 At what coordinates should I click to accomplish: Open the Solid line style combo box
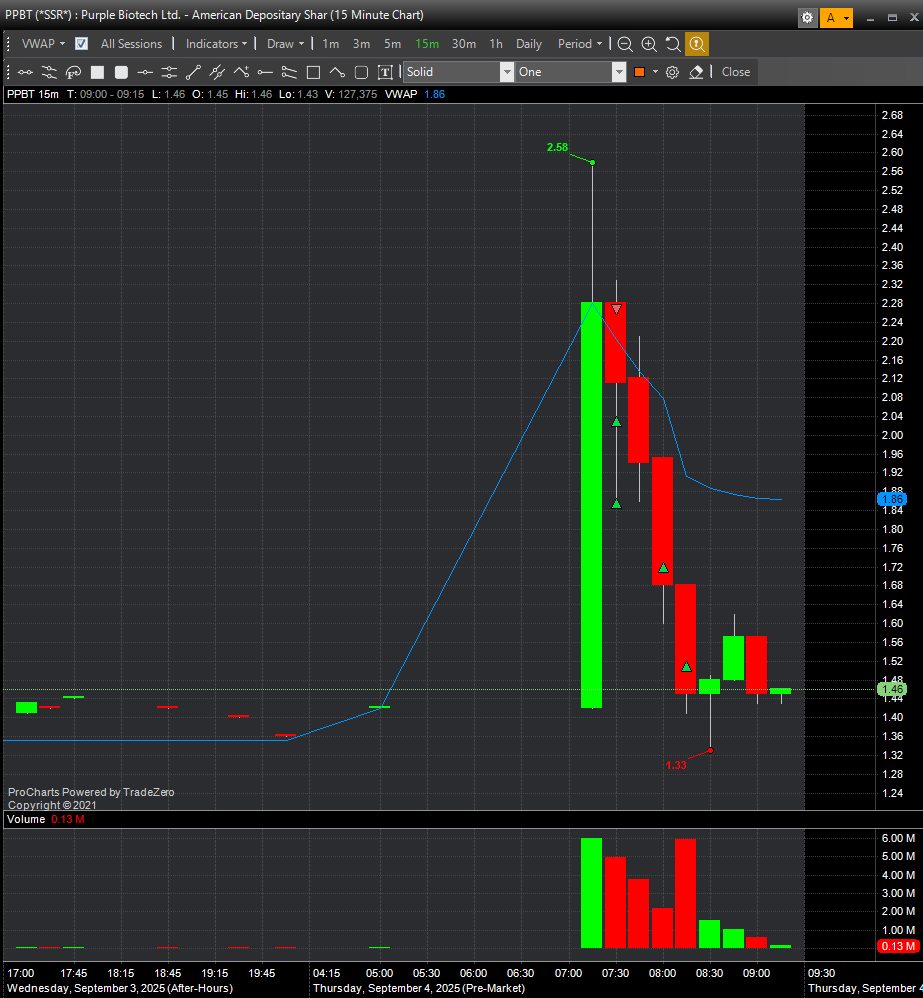[x=458, y=72]
